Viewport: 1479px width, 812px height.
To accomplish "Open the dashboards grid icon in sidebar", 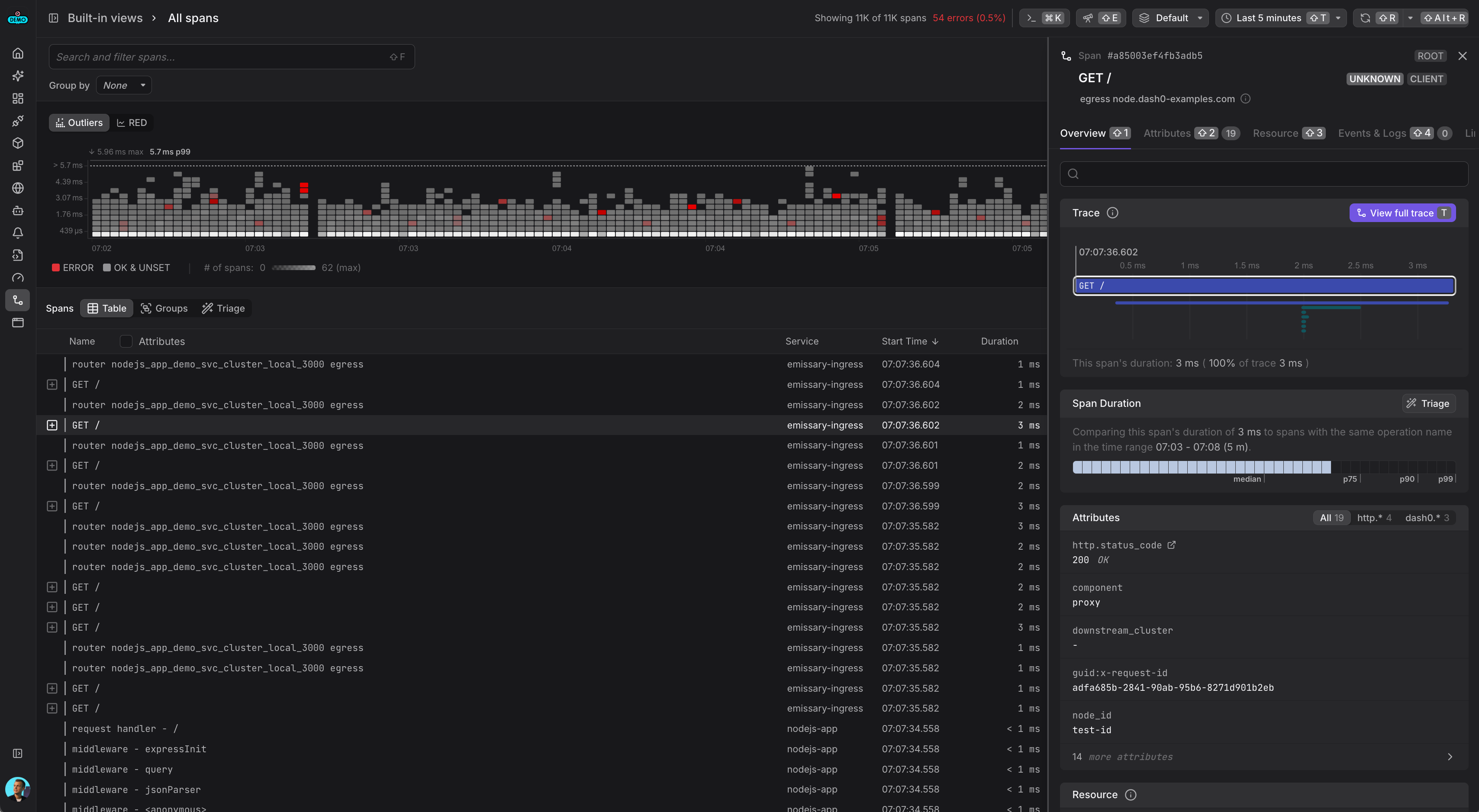I will point(18,98).
